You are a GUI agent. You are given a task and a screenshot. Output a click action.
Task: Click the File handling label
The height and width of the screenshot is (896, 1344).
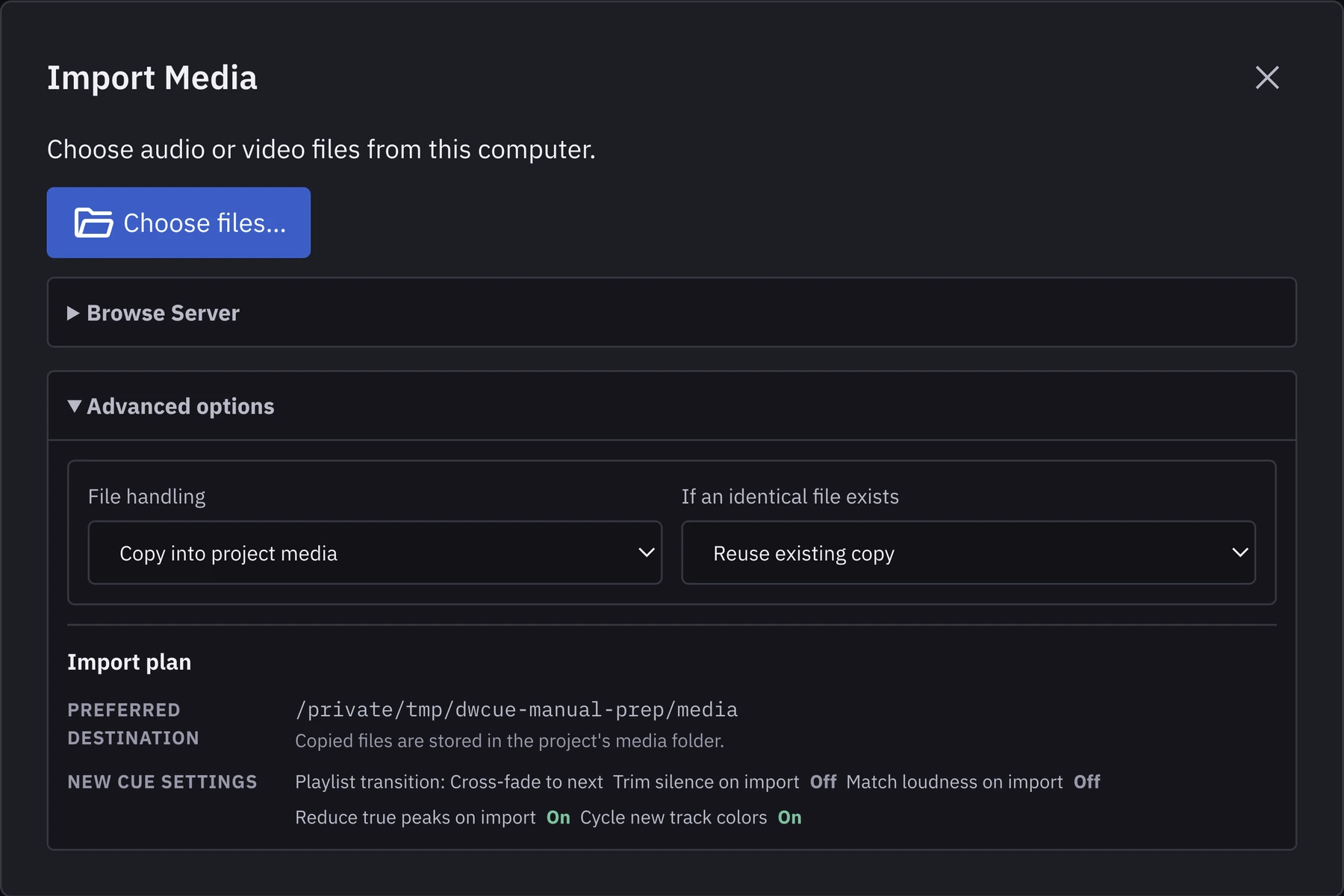coord(146,497)
